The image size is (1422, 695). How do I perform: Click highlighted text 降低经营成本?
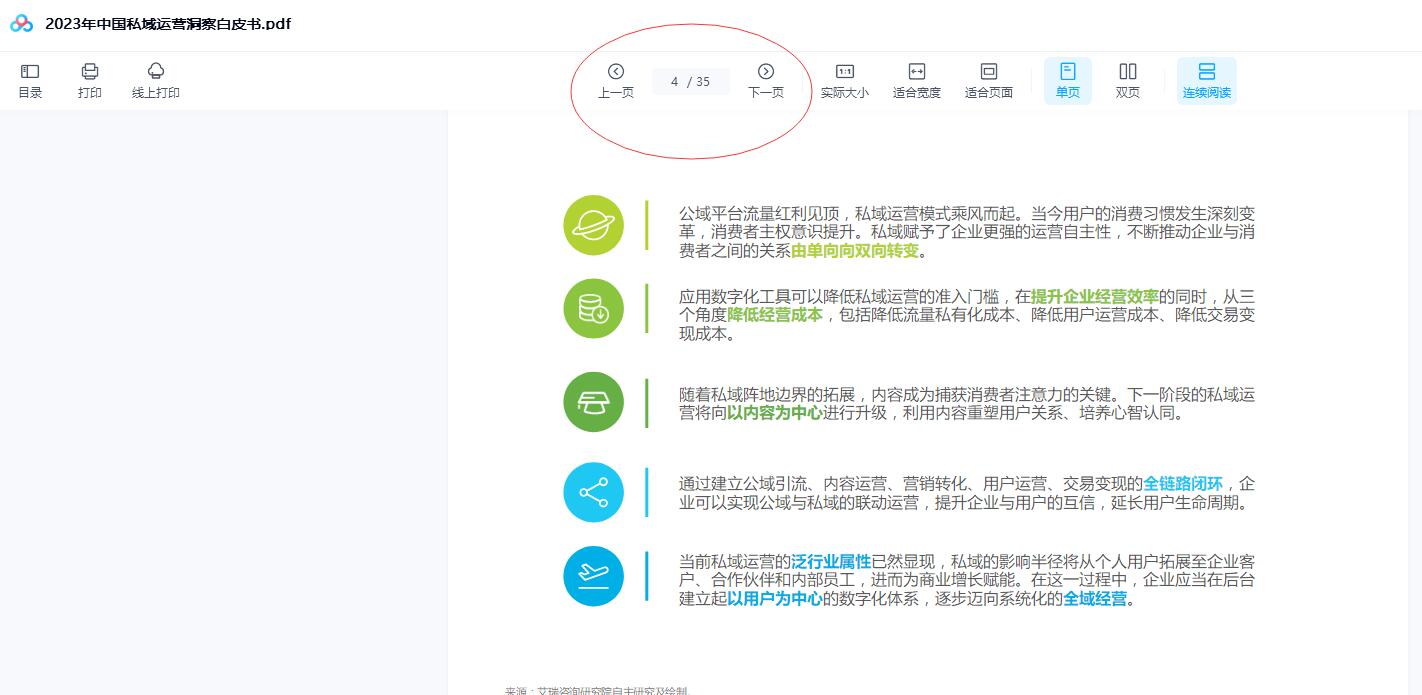pyautogui.click(x=775, y=315)
